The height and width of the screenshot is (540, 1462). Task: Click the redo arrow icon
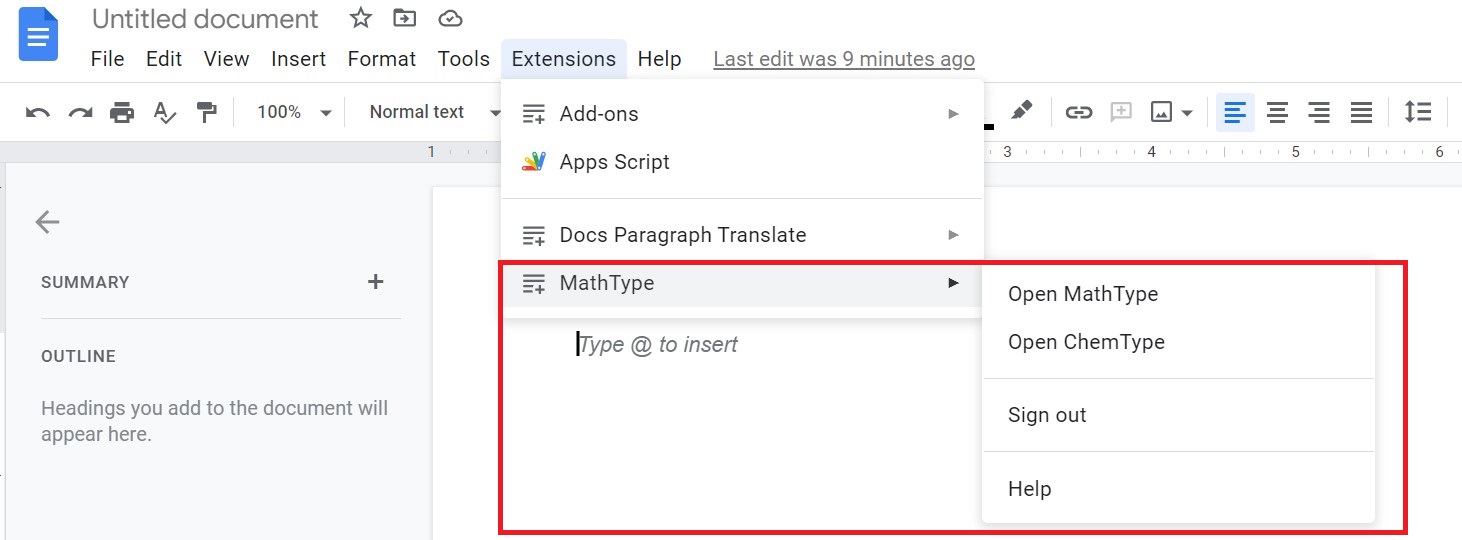[80, 113]
